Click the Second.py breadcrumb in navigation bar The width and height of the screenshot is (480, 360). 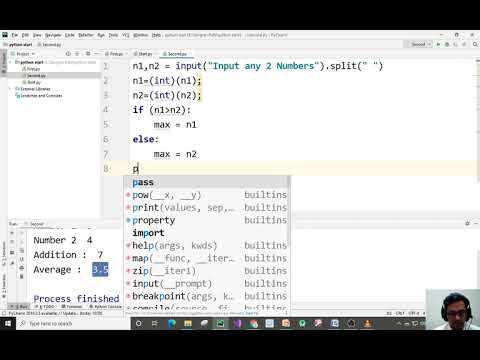click(49, 44)
